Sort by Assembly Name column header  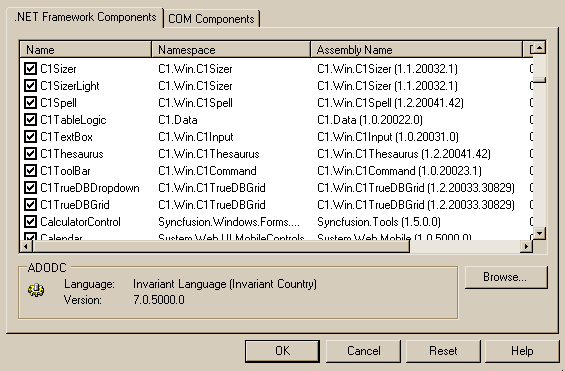point(417,49)
